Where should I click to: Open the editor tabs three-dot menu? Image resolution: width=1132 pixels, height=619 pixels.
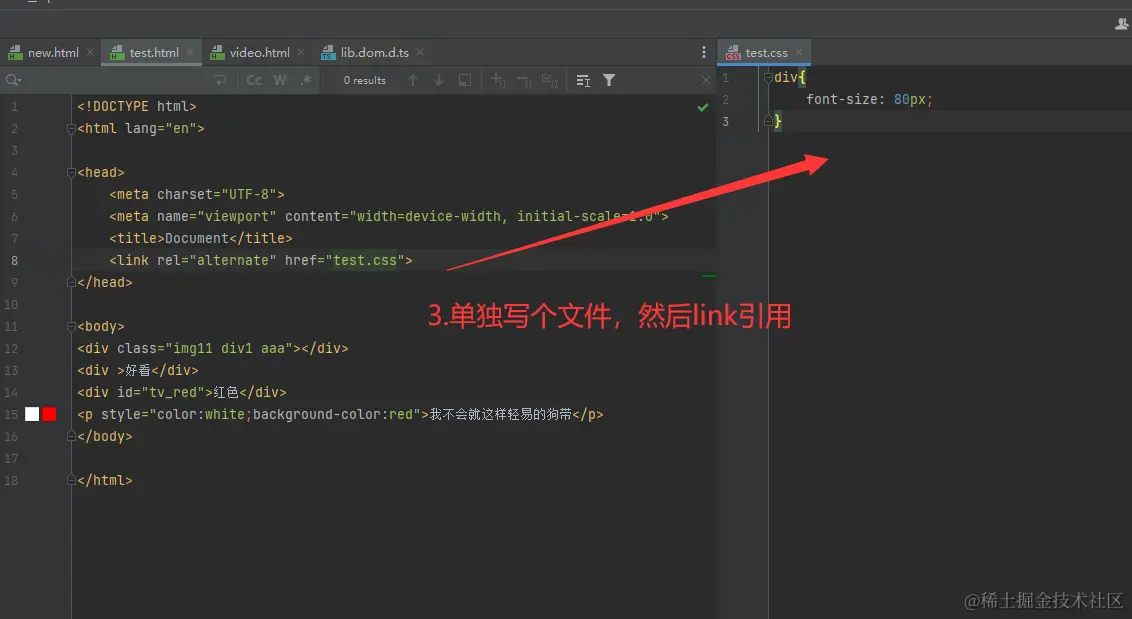pos(704,52)
